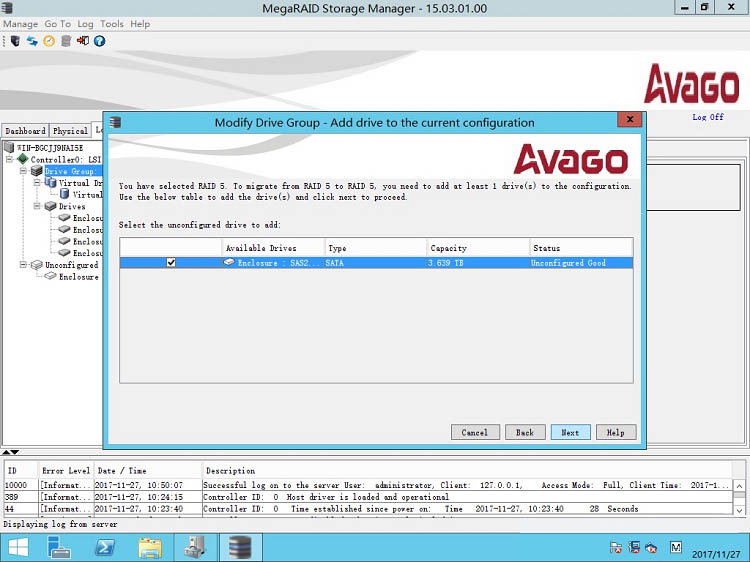Collapse the Controller0 tree node
The image size is (750, 562).
tap(9, 159)
